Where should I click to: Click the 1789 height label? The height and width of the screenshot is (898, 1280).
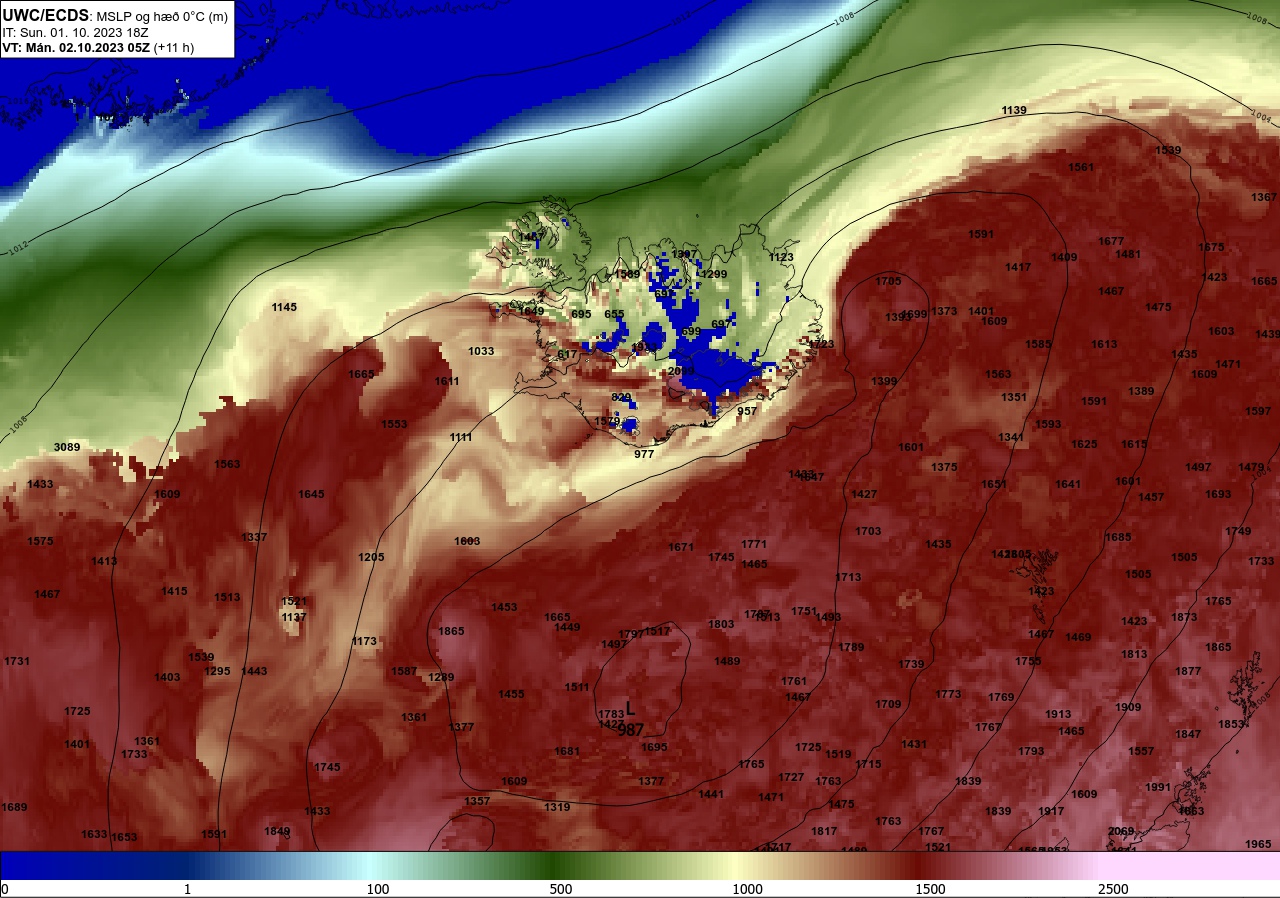tap(851, 647)
